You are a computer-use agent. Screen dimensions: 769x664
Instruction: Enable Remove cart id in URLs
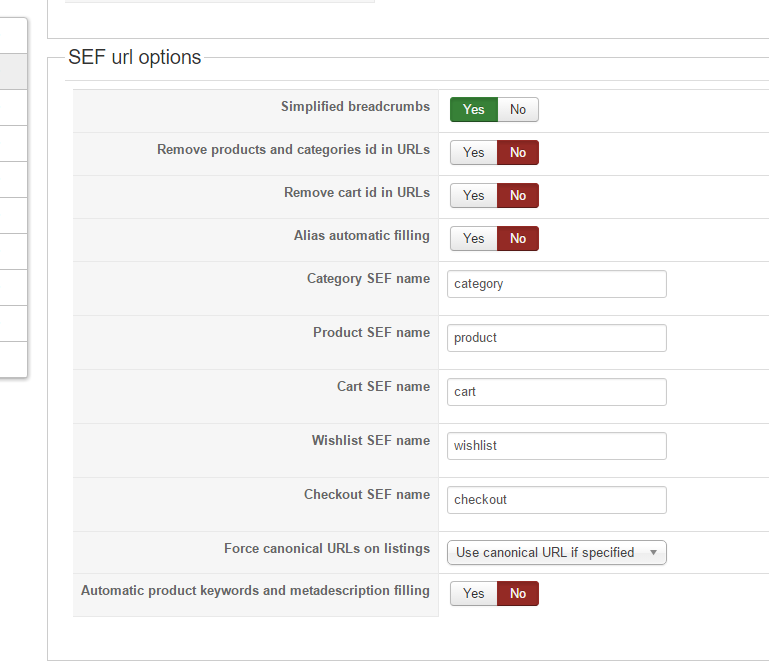coord(474,195)
